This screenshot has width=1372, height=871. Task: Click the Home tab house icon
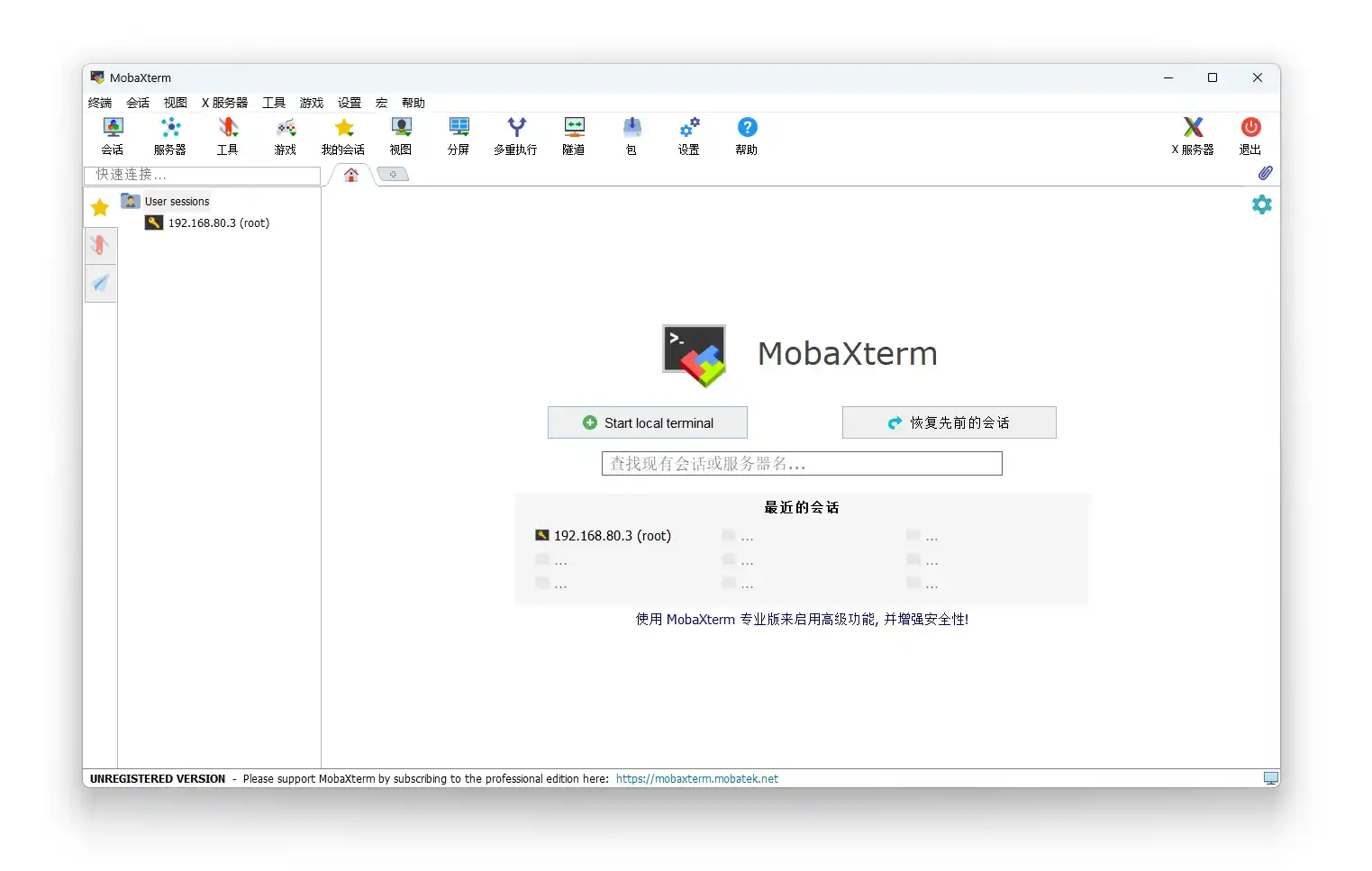tap(351, 175)
